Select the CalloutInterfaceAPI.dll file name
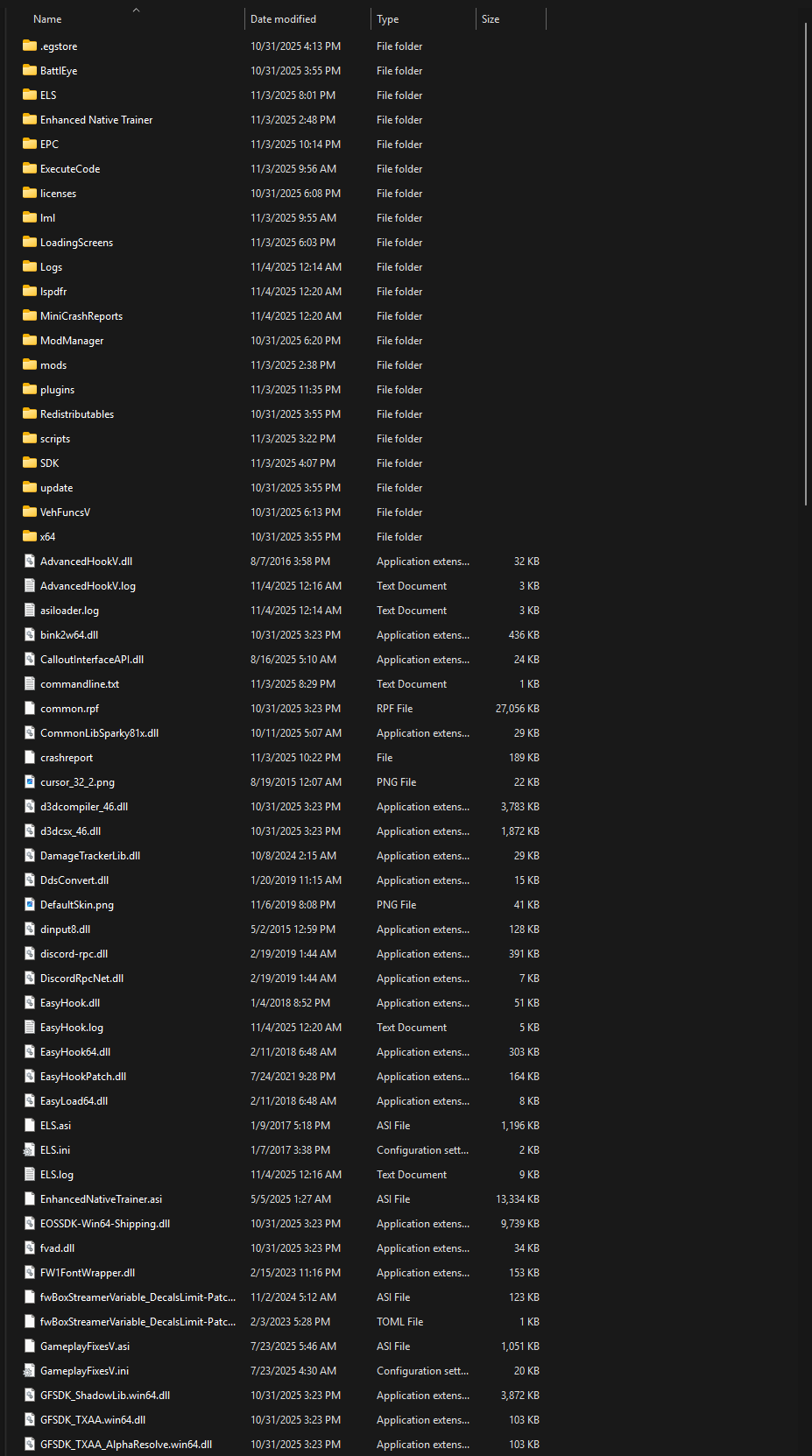The height and width of the screenshot is (1456, 812). [92, 660]
